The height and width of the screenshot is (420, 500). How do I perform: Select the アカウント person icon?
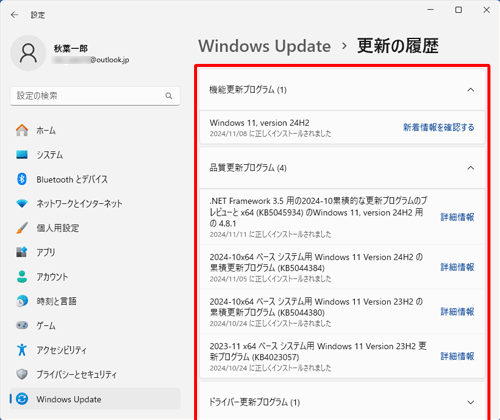coord(22,277)
